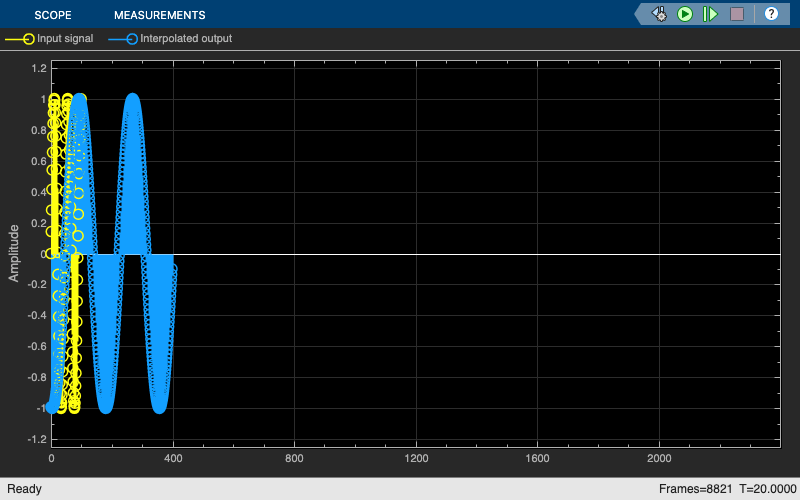Screen dimensions: 800x500
Task: Click x-axis tick label 1200
Action: 416,458
